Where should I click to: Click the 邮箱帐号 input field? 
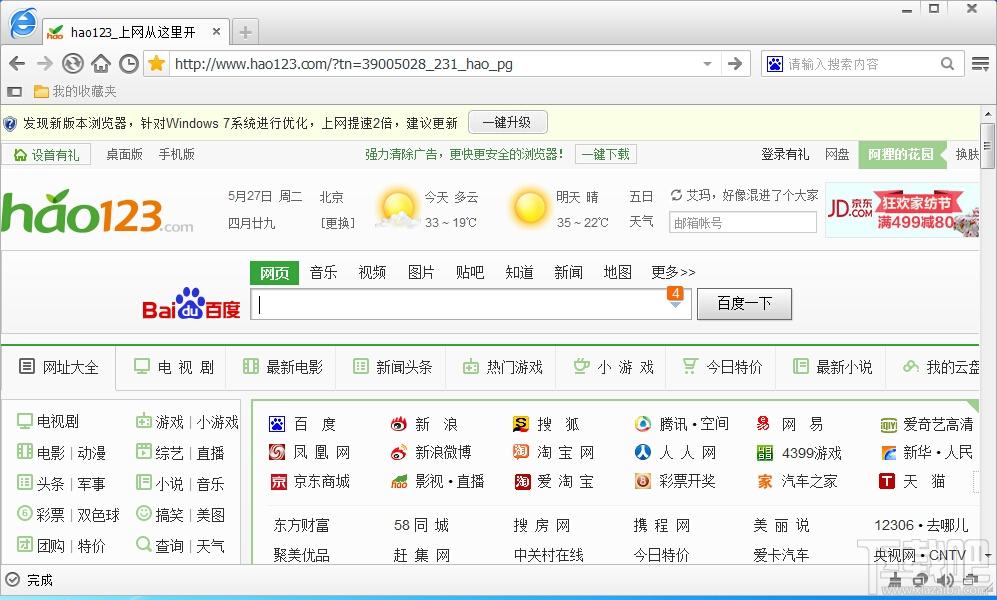742,222
